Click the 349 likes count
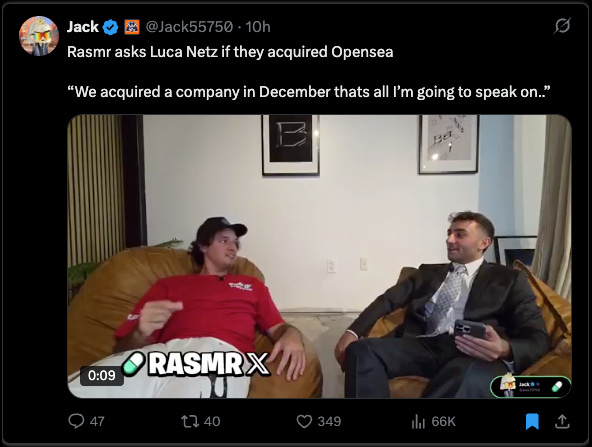Viewport: 592px width, 447px height. click(x=329, y=421)
